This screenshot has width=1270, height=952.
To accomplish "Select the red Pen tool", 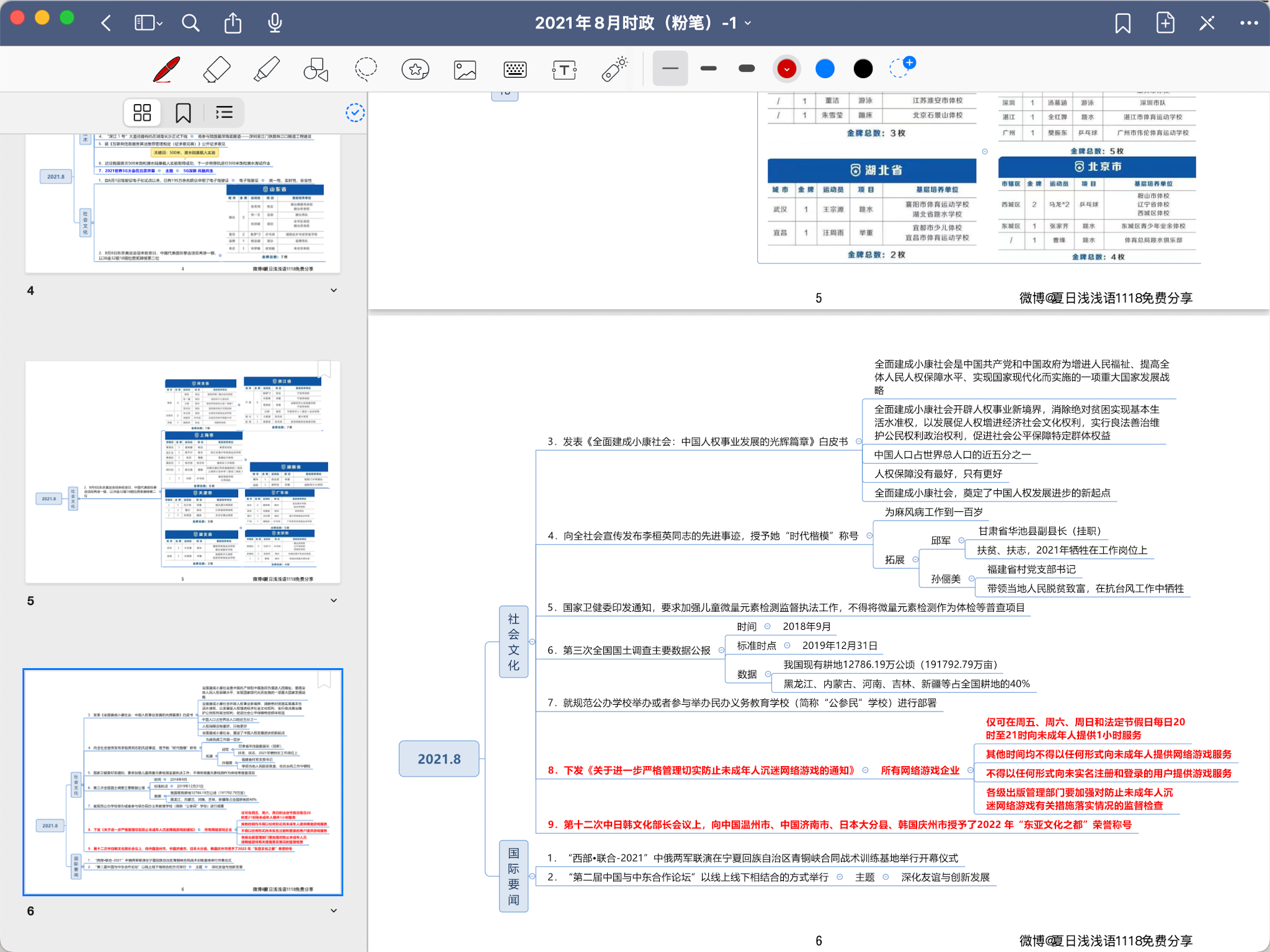I will 166,69.
